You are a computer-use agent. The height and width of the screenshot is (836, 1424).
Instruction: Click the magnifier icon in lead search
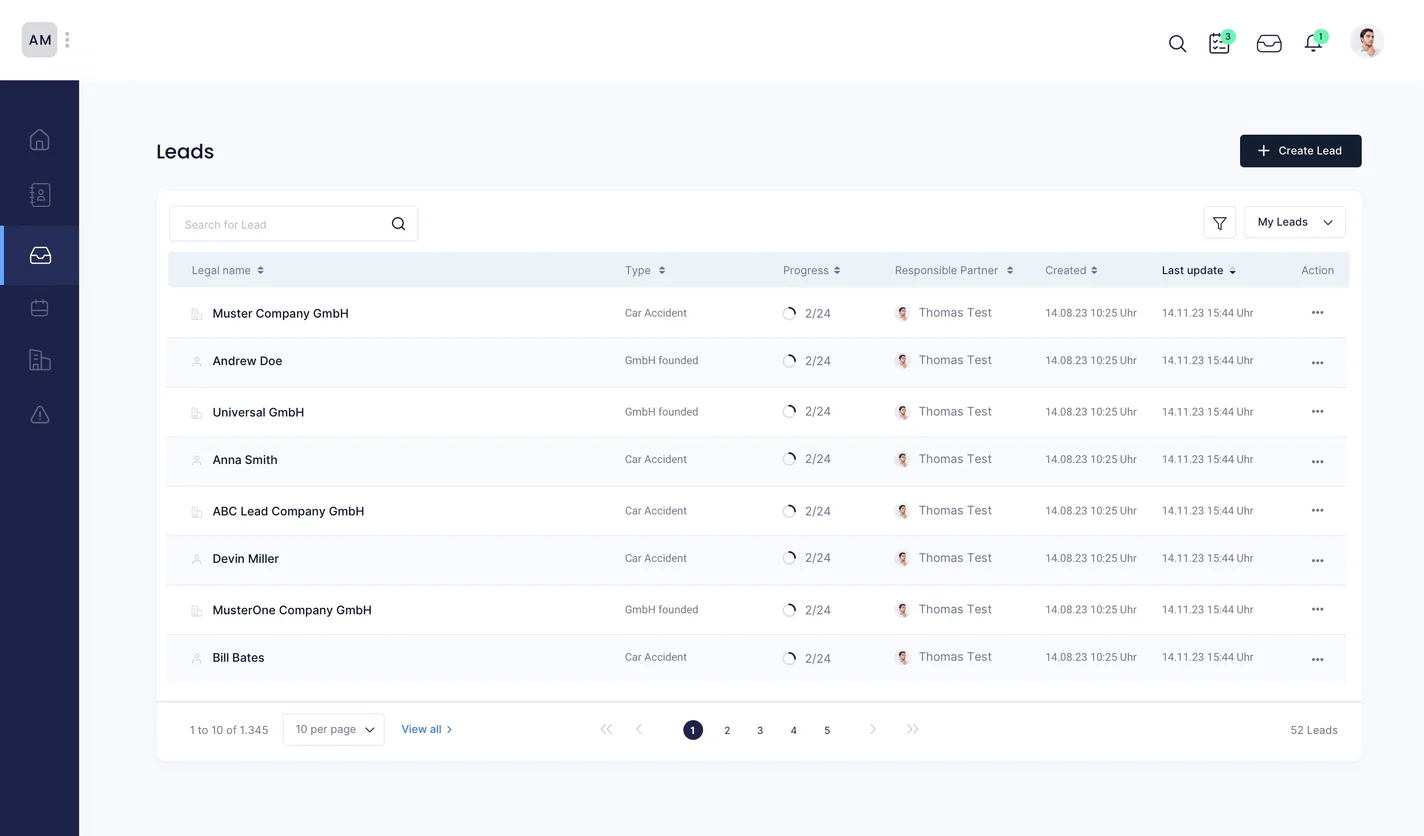coord(398,224)
